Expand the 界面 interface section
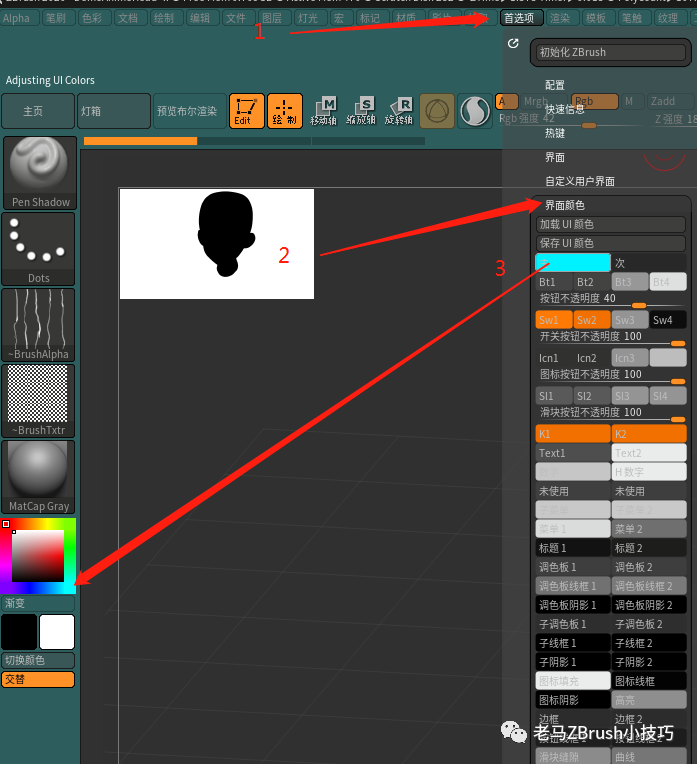Image resolution: width=697 pixels, height=764 pixels. 555,157
